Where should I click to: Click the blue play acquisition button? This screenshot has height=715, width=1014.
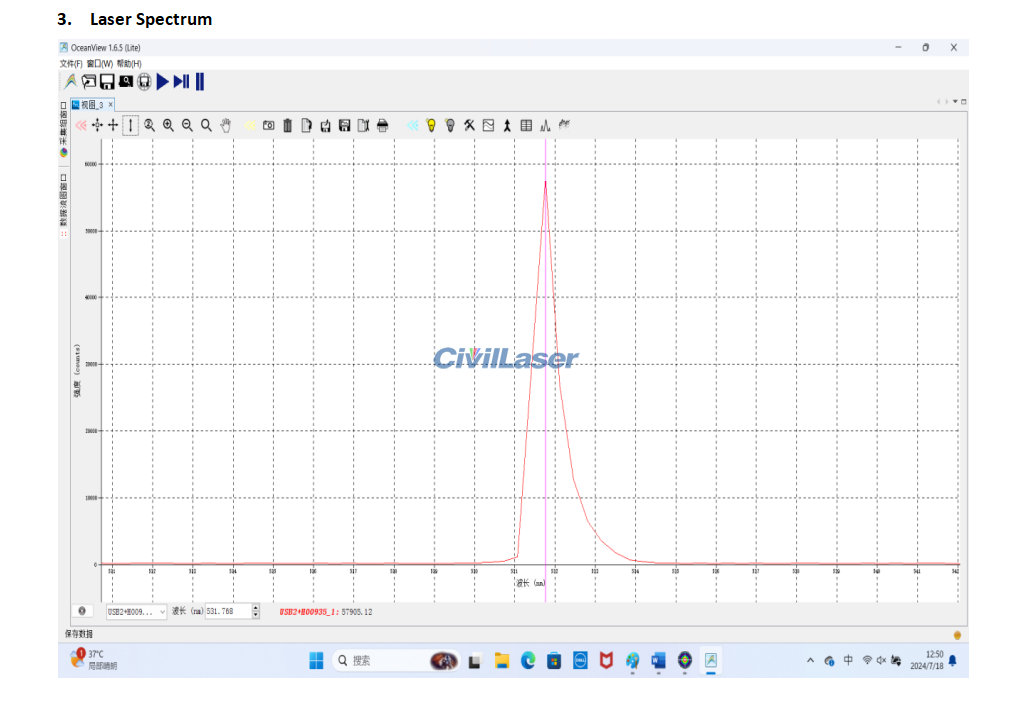click(162, 82)
